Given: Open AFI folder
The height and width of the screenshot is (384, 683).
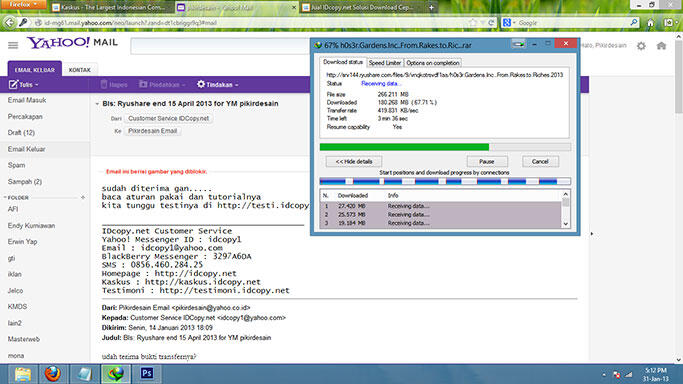Looking at the screenshot, I should pyautogui.click(x=13, y=209).
